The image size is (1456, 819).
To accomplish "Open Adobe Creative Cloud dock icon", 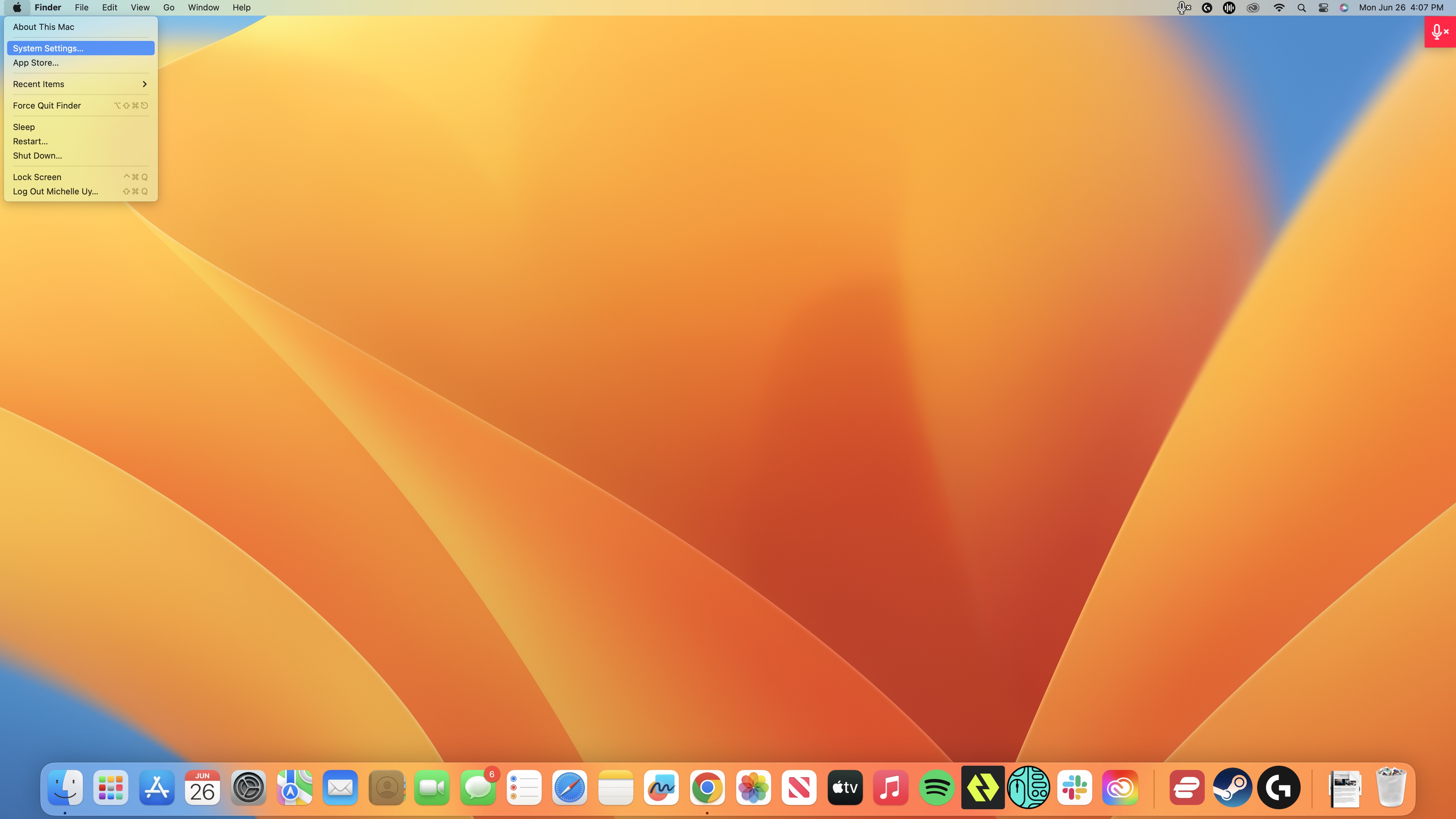I will 1120,787.
